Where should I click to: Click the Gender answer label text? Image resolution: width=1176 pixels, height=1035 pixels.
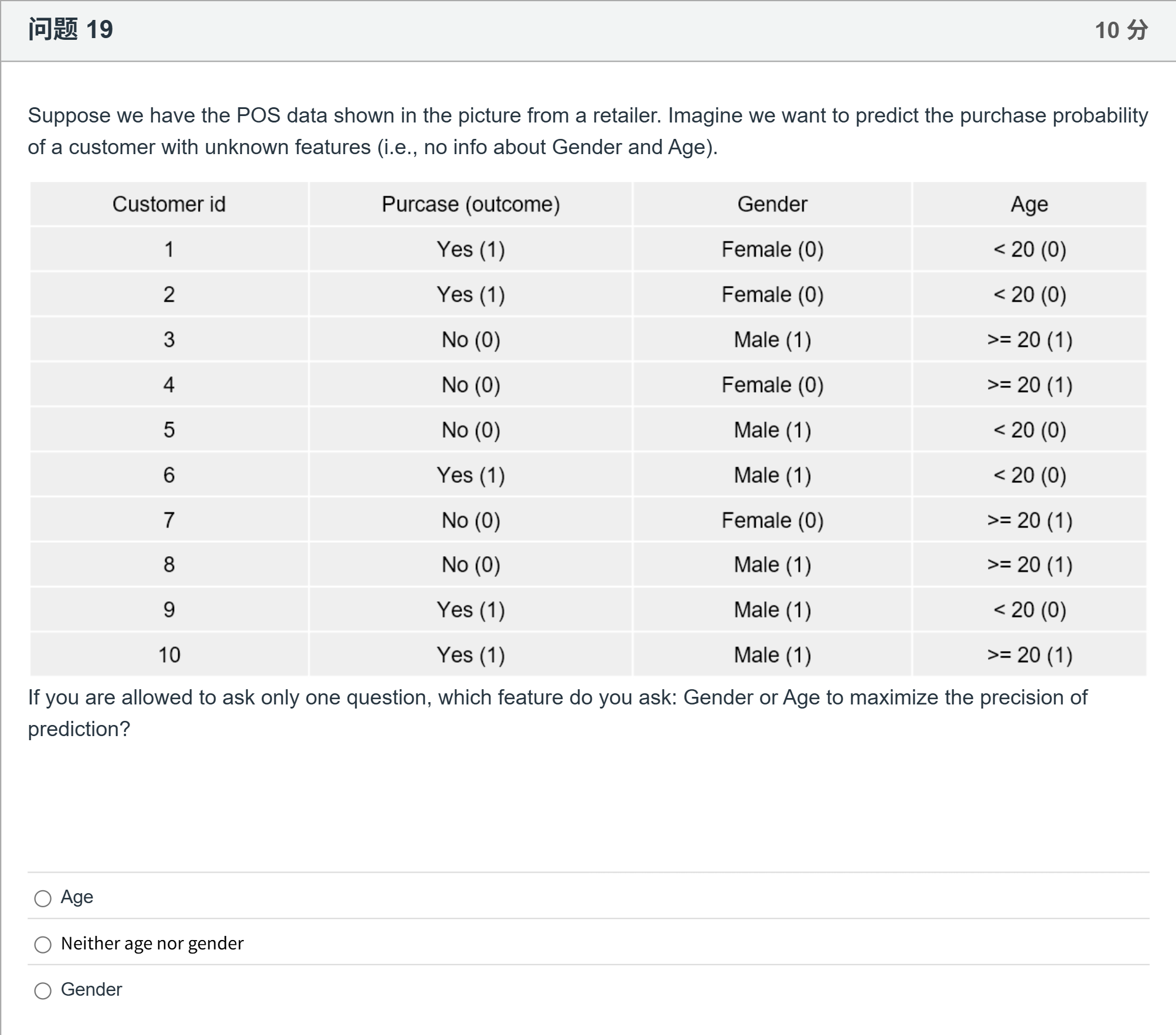[x=91, y=989]
